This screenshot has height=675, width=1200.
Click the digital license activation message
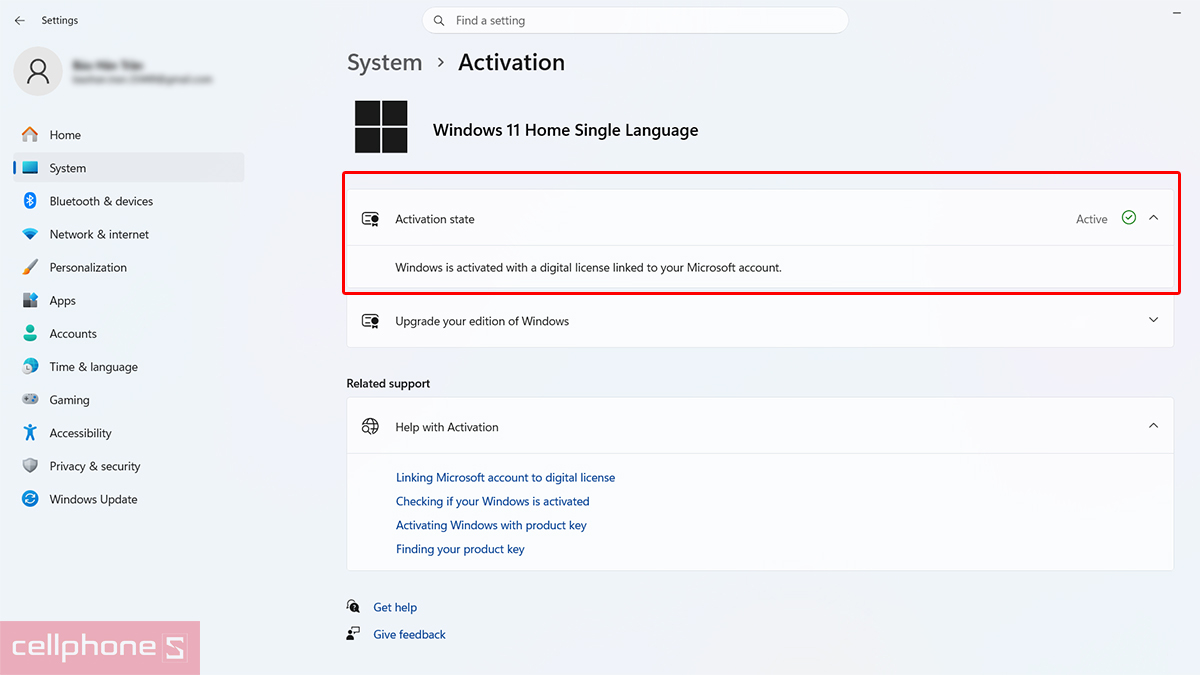(x=588, y=268)
